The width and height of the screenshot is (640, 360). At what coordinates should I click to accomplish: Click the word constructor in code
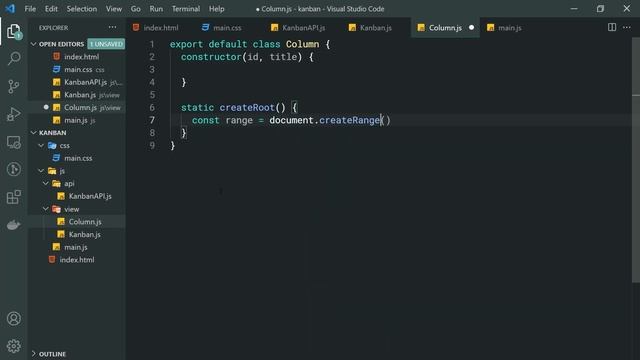(x=211, y=57)
